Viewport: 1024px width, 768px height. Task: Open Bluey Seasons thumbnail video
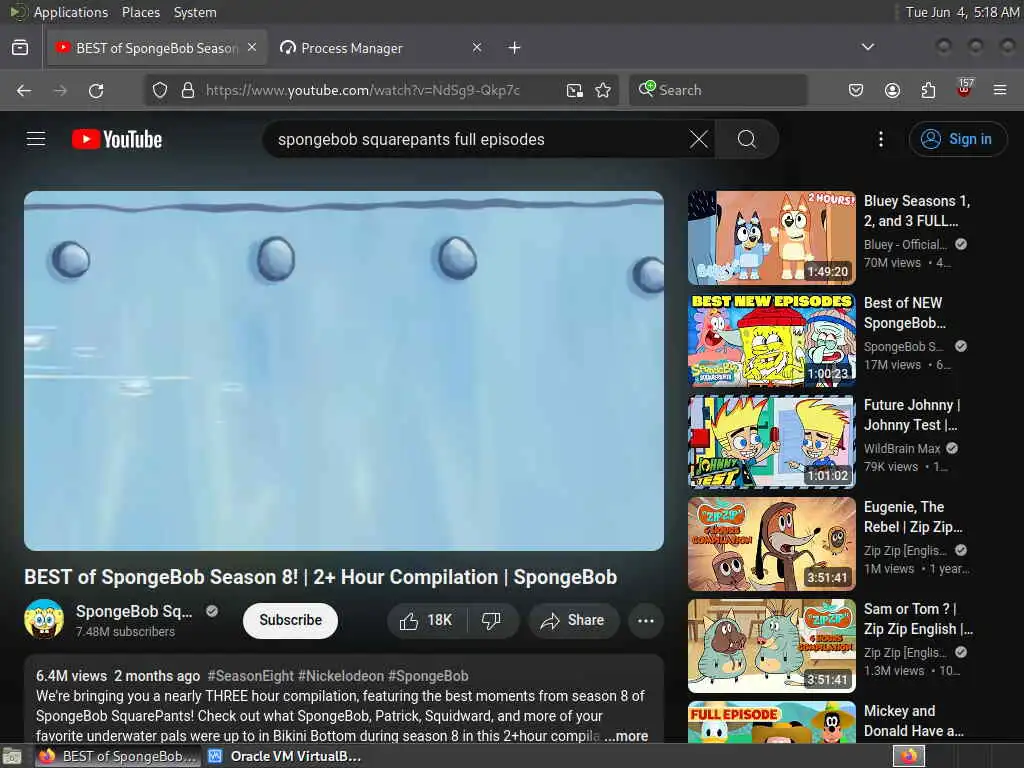(772, 238)
